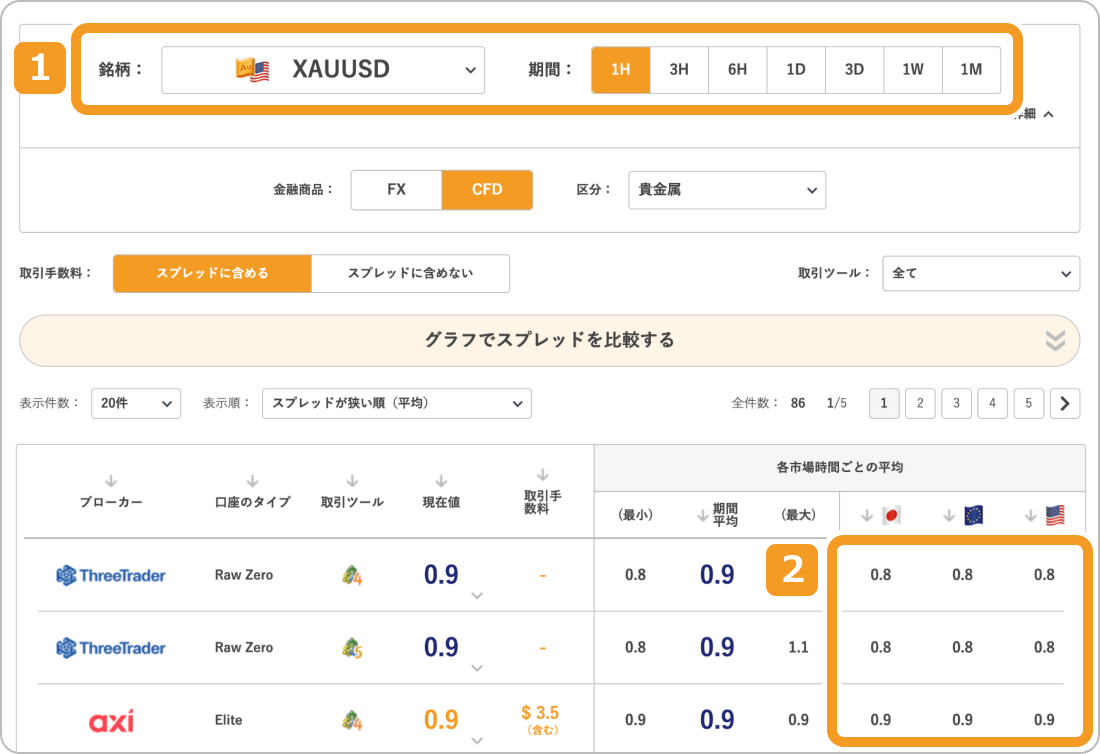The height and width of the screenshot is (754, 1100).
Task: Click the first ThreeTrader logo
Action: coord(111,575)
